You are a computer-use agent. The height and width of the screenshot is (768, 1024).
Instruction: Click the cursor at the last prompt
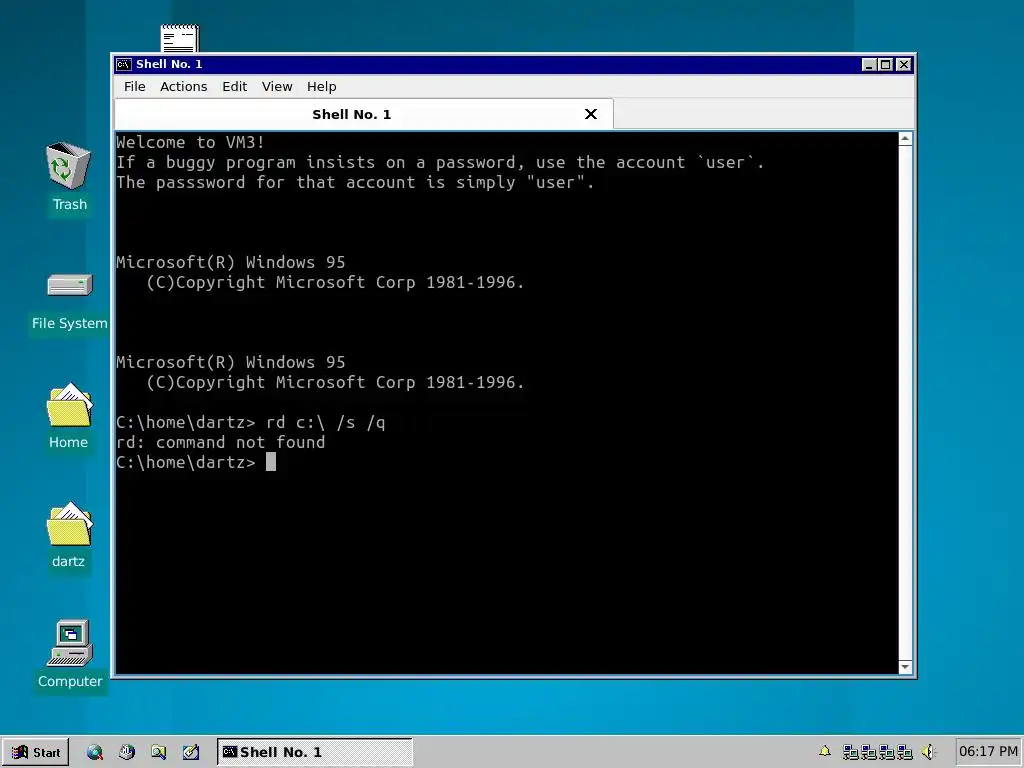[x=271, y=462]
